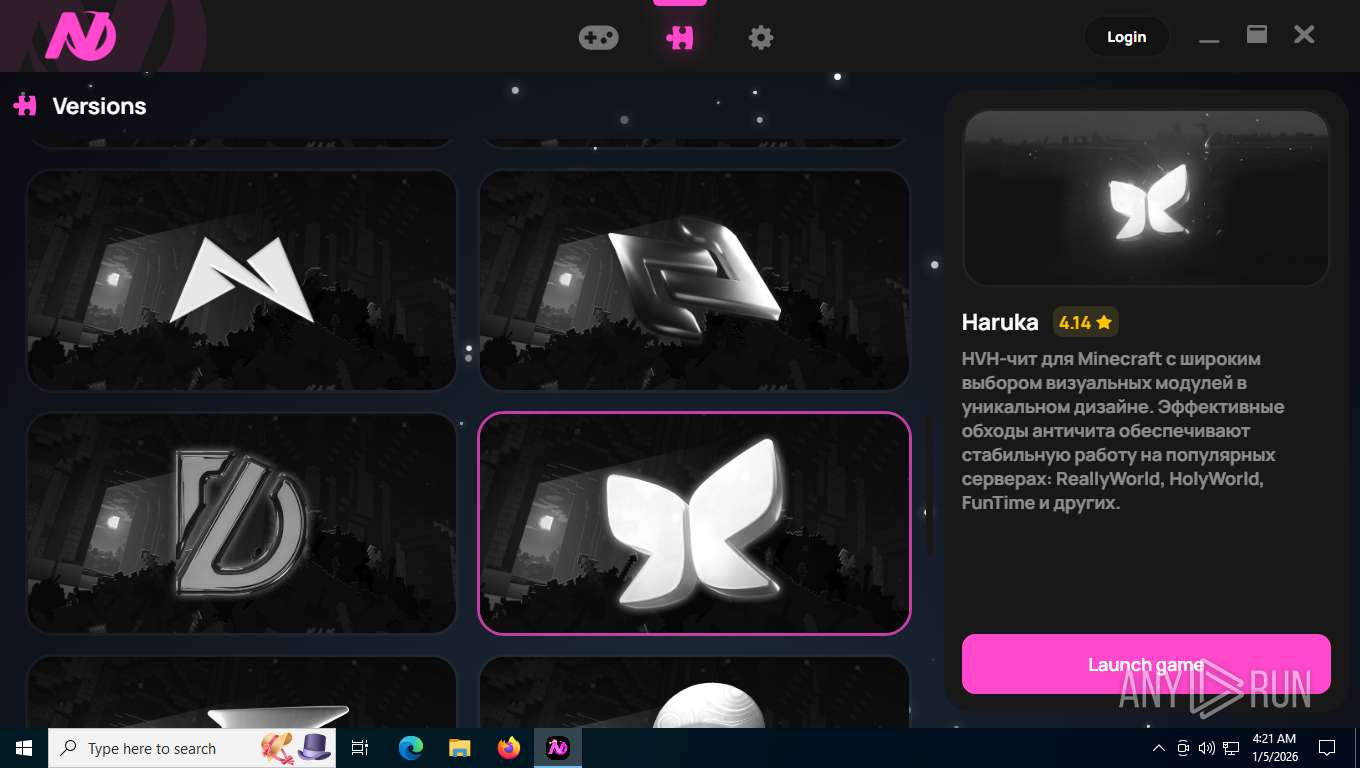This screenshot has width=1360, height=768.
Task: Maximize the launcher window
Action: (x=1257, y=35)
